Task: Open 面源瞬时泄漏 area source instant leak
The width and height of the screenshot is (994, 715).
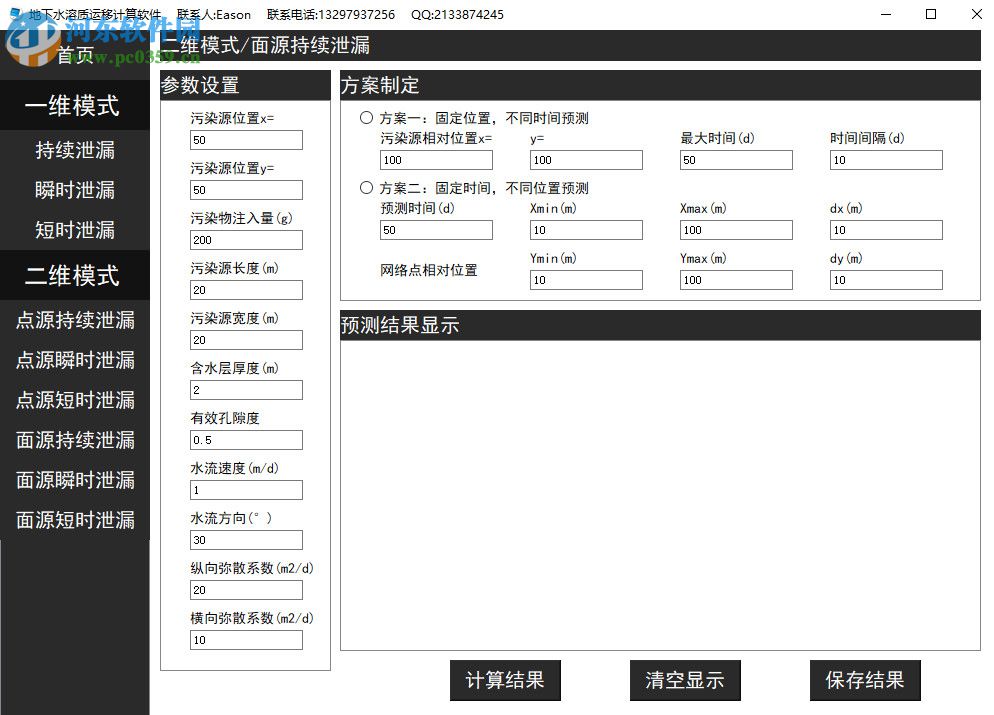Action: pos(74,480)
